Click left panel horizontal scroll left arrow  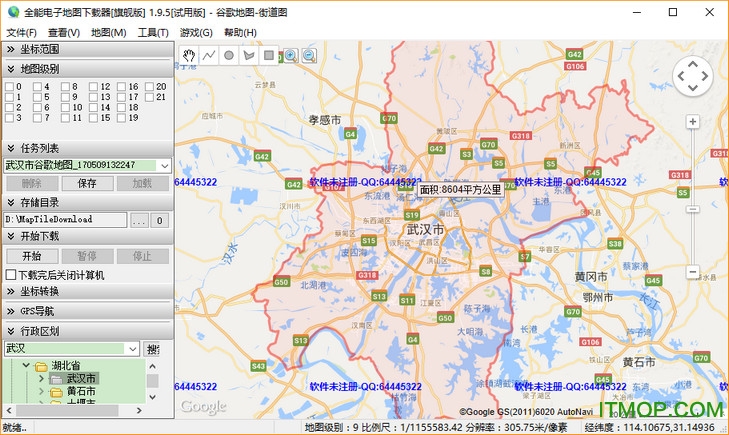point(8,410)
